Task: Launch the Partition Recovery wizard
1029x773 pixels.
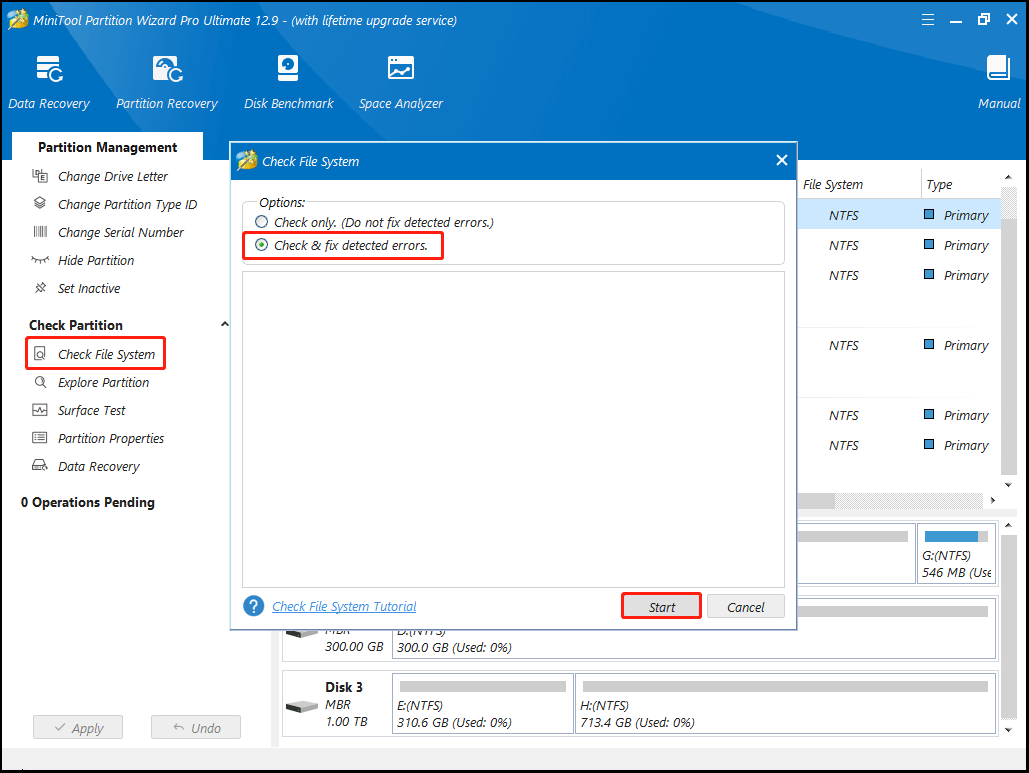Action: [166, 80]
